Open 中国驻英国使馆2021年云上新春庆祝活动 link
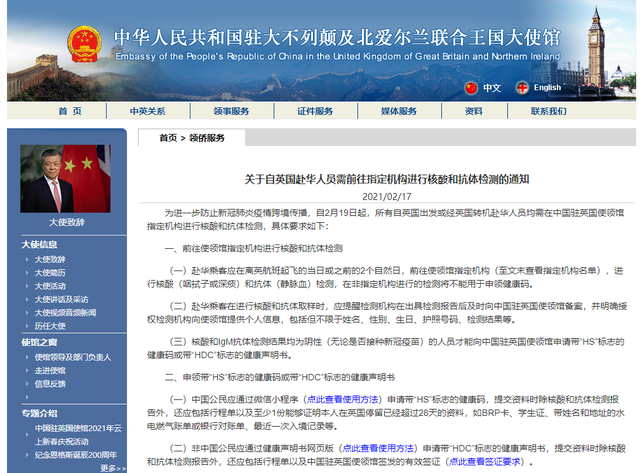Screen dimensions: 640x473 (78, 435)
